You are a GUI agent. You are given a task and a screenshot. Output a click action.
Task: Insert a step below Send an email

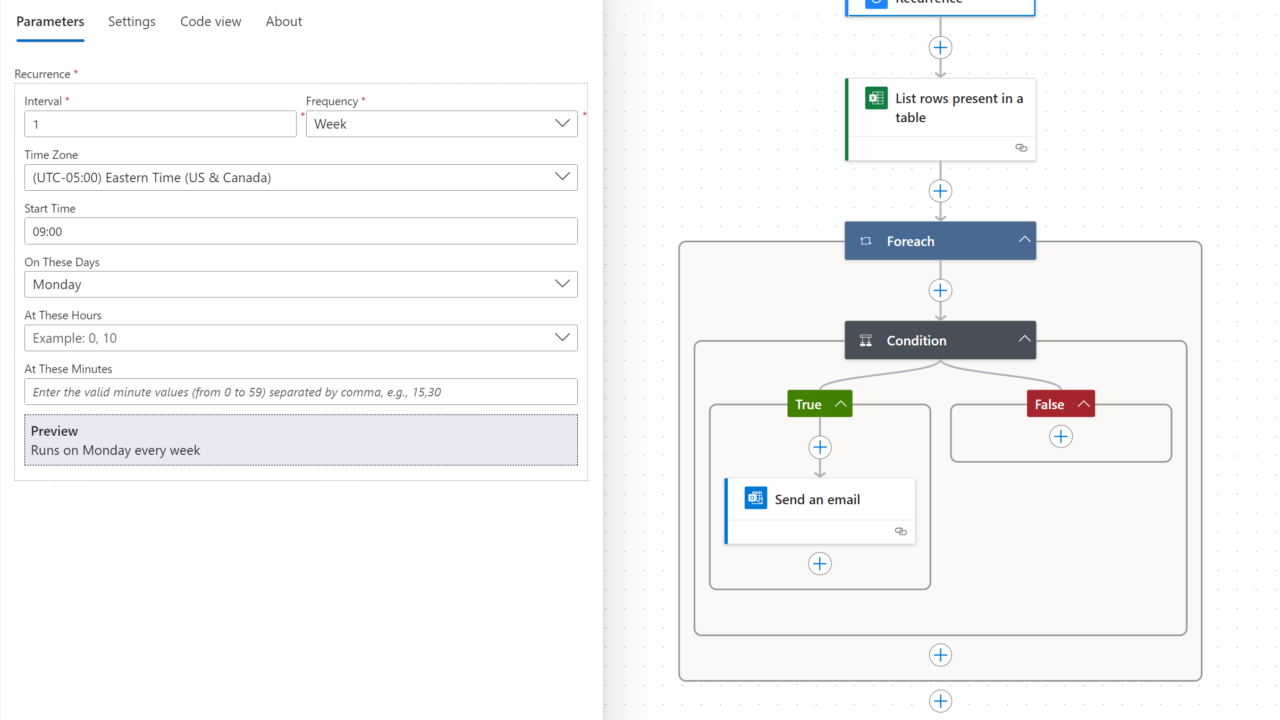tap(820, 564)
